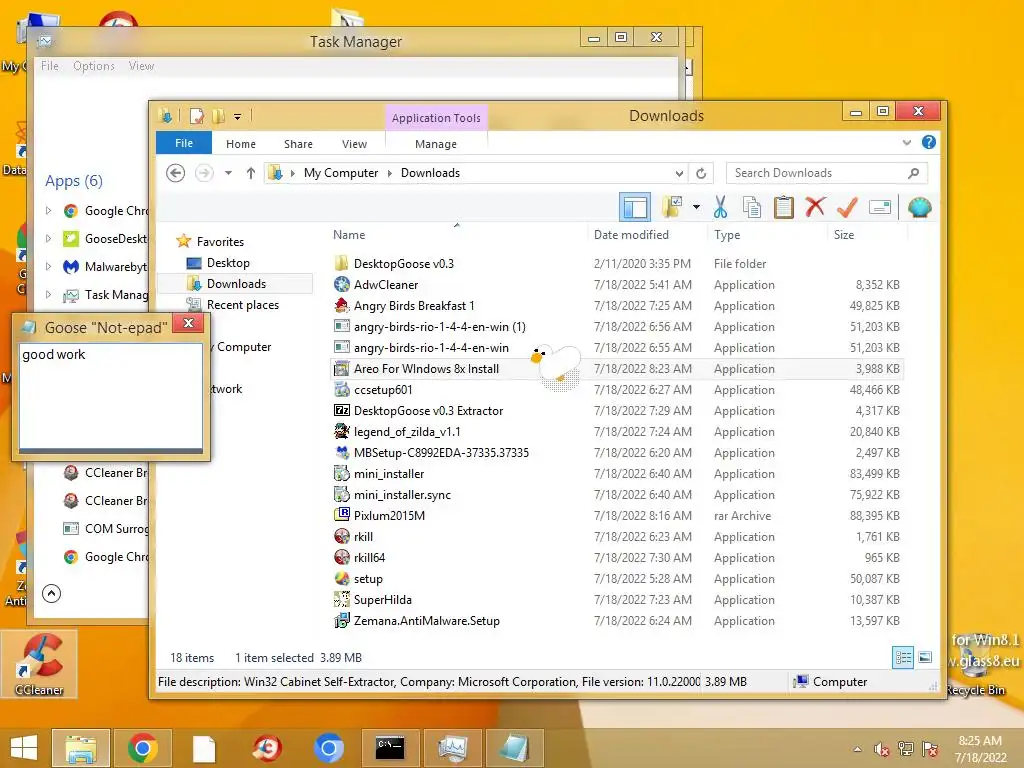
Task: Expand the Google Chrome row in Task Manager
Action: (x=48, y=211)
